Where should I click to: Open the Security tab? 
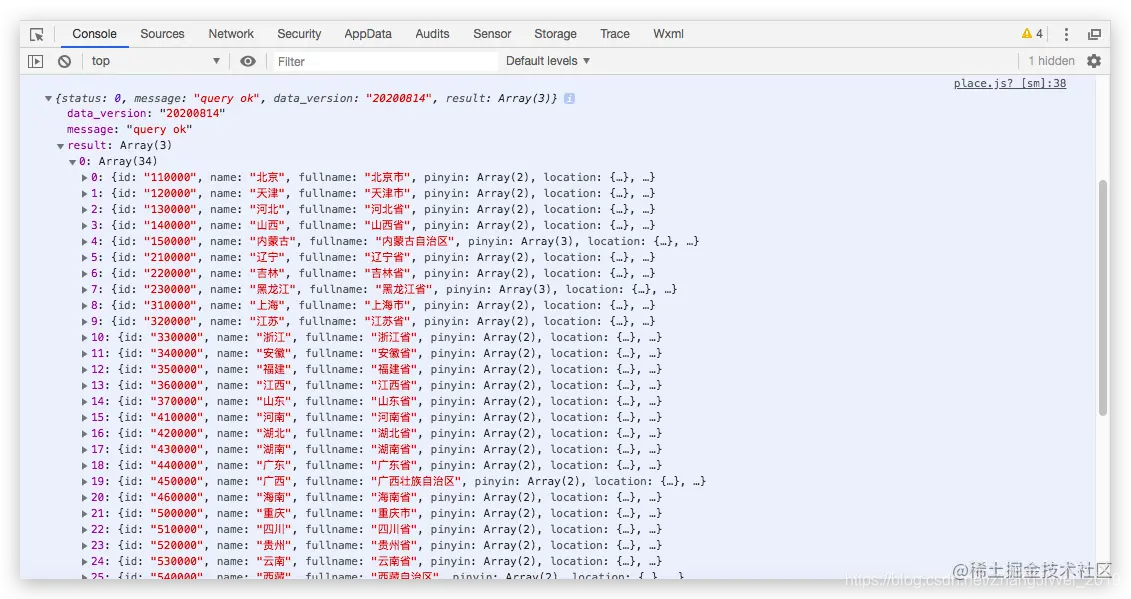click(x=299, y=34)
